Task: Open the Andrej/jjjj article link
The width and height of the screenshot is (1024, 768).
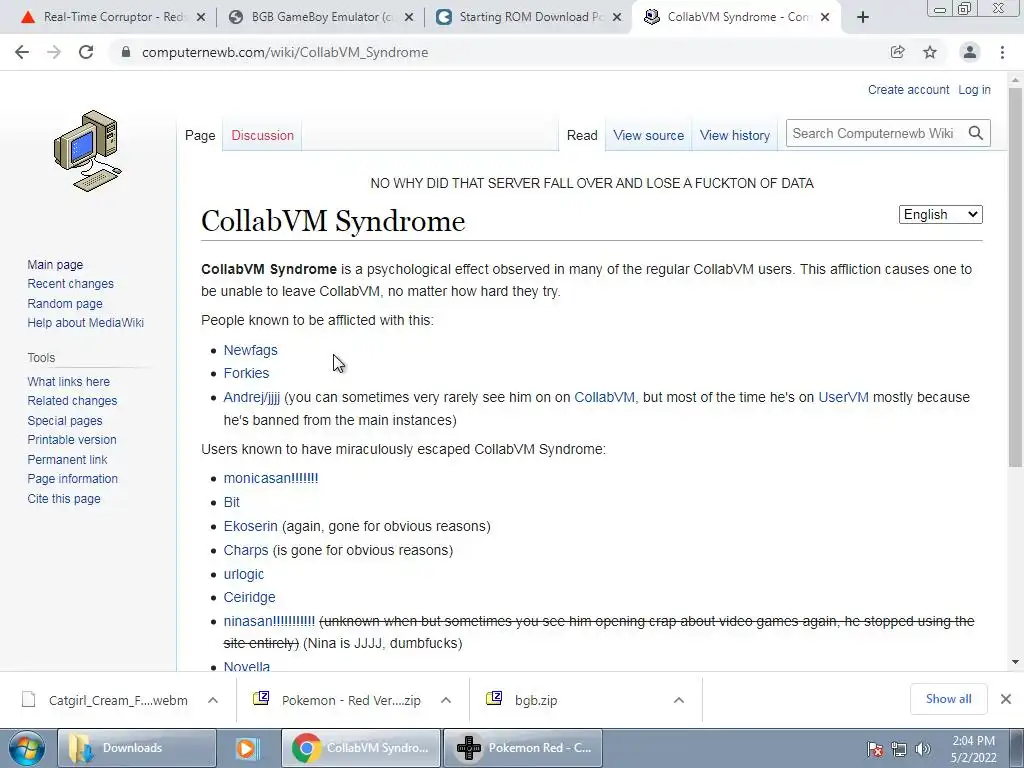Action: tap(251, 397)
